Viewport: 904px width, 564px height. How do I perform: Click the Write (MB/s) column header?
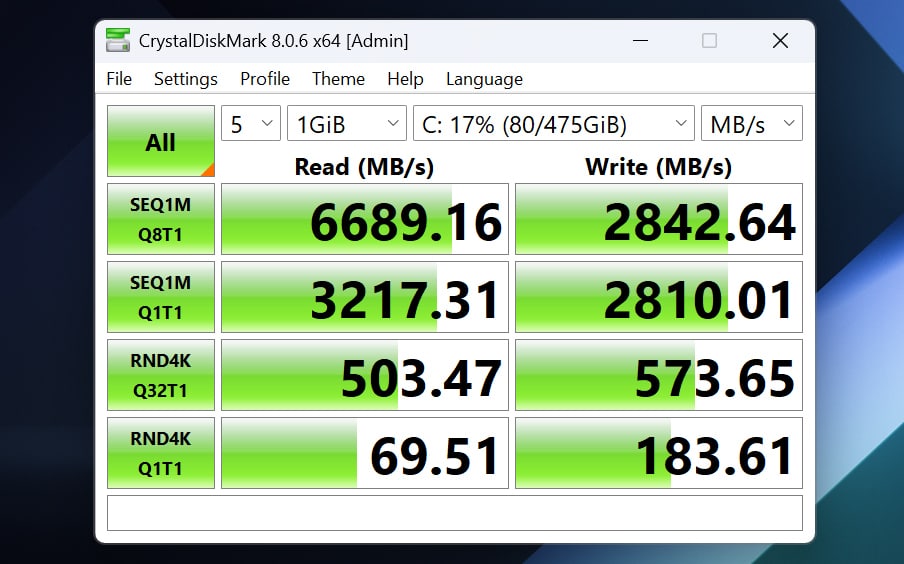(658, 167)
